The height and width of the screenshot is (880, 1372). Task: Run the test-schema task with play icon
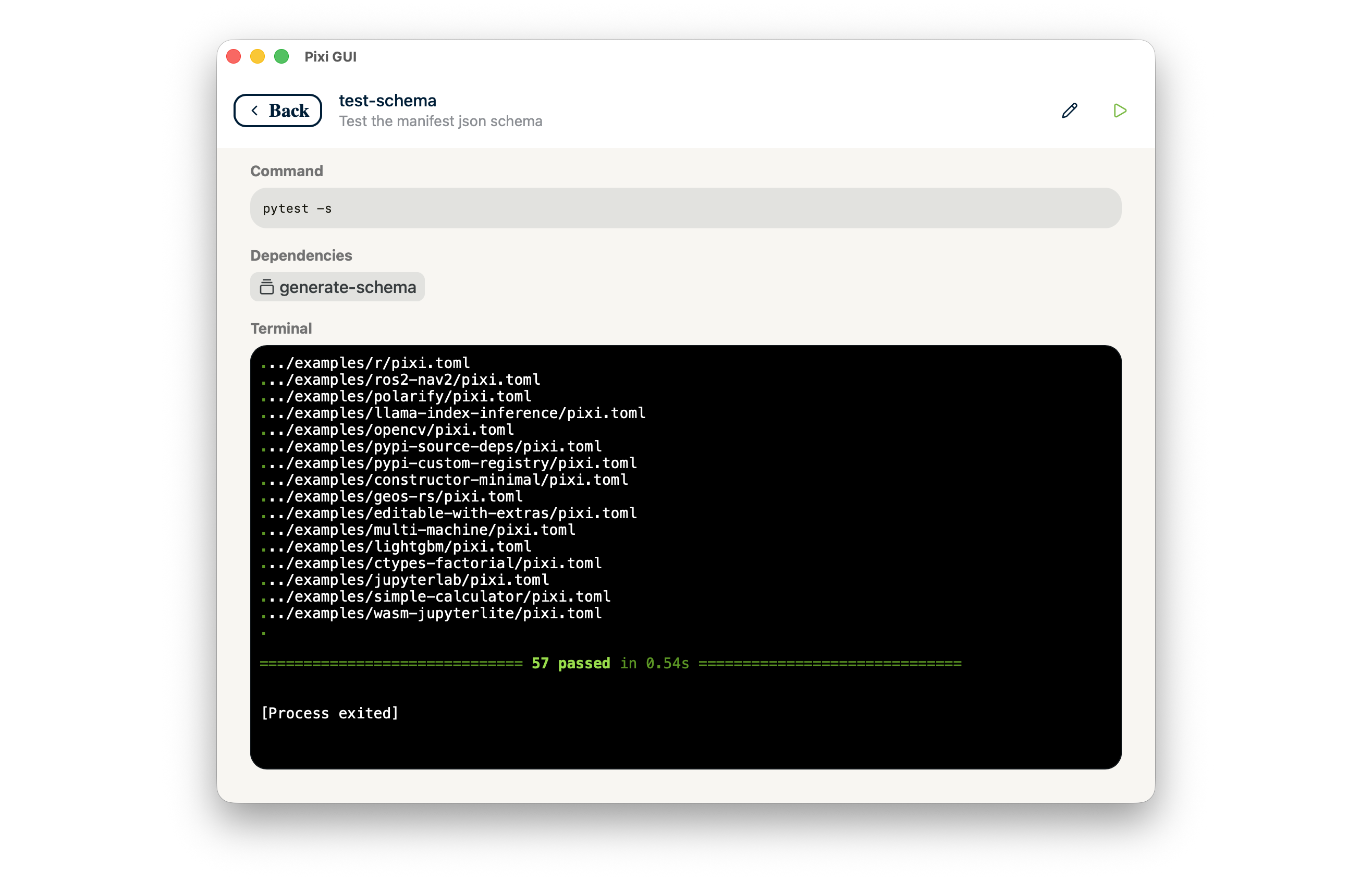pos(1120,111)
